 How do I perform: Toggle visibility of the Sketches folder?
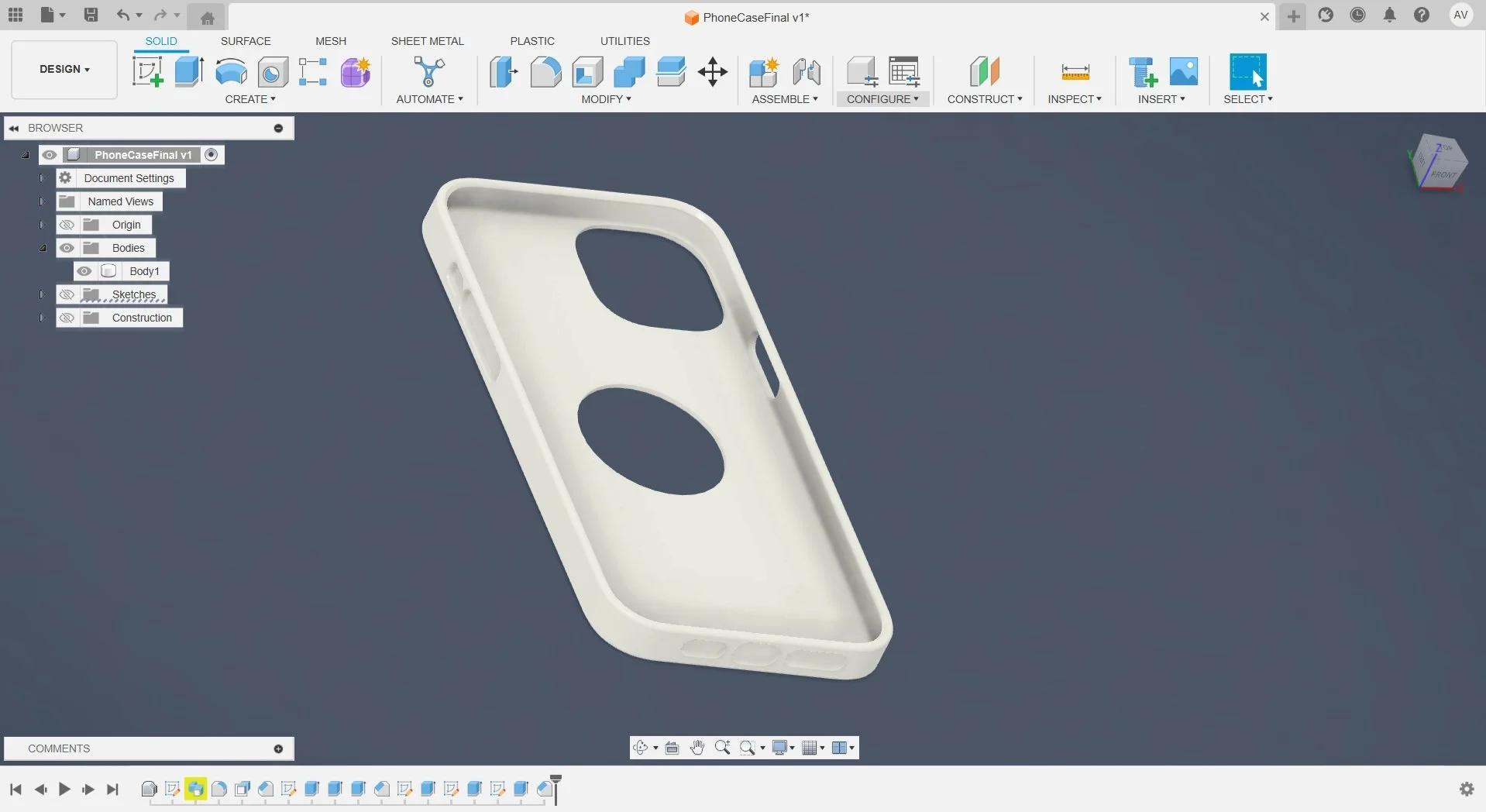click(x=67, y=294)
